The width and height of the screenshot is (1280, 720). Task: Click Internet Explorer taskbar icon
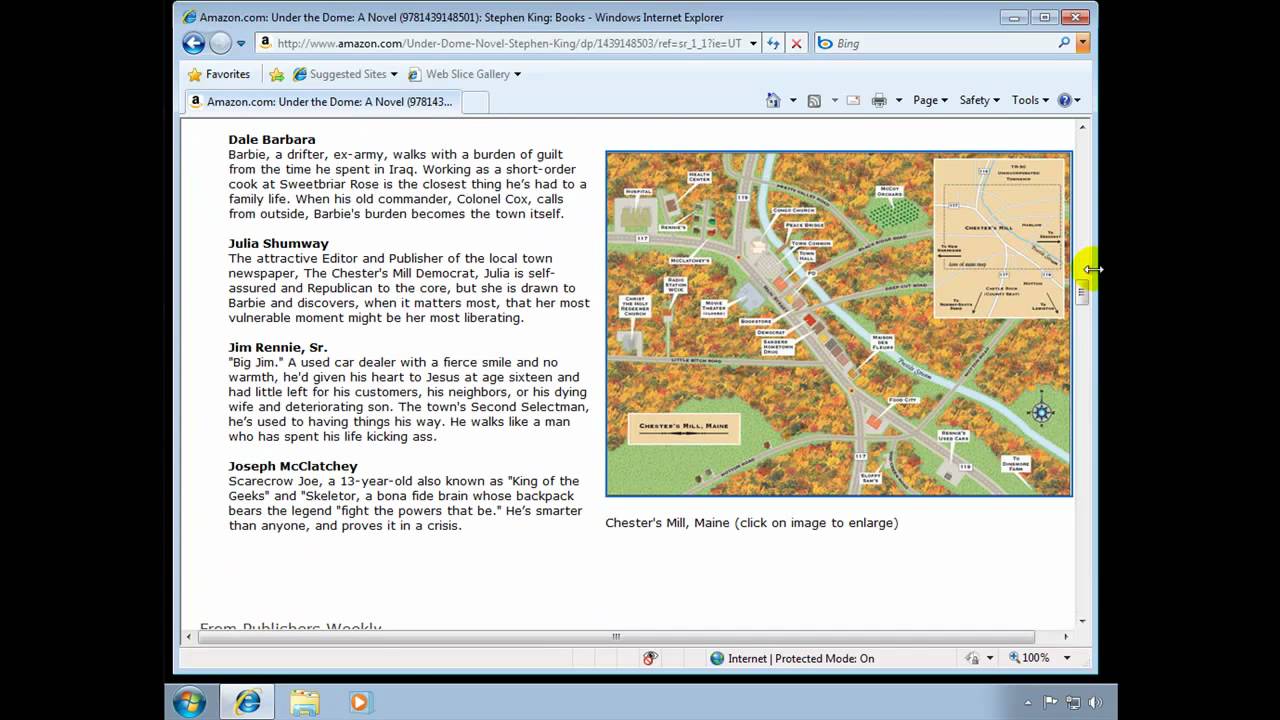[247, 702]
